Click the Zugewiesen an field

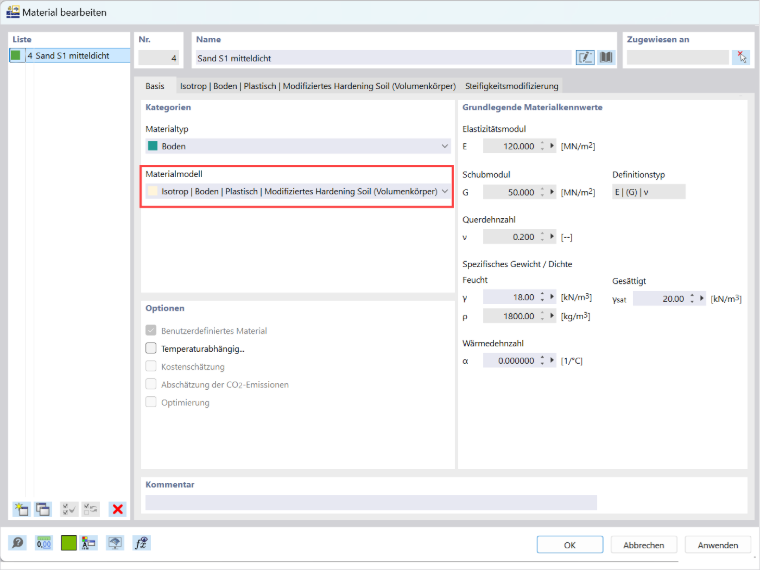tap(678, 57)
